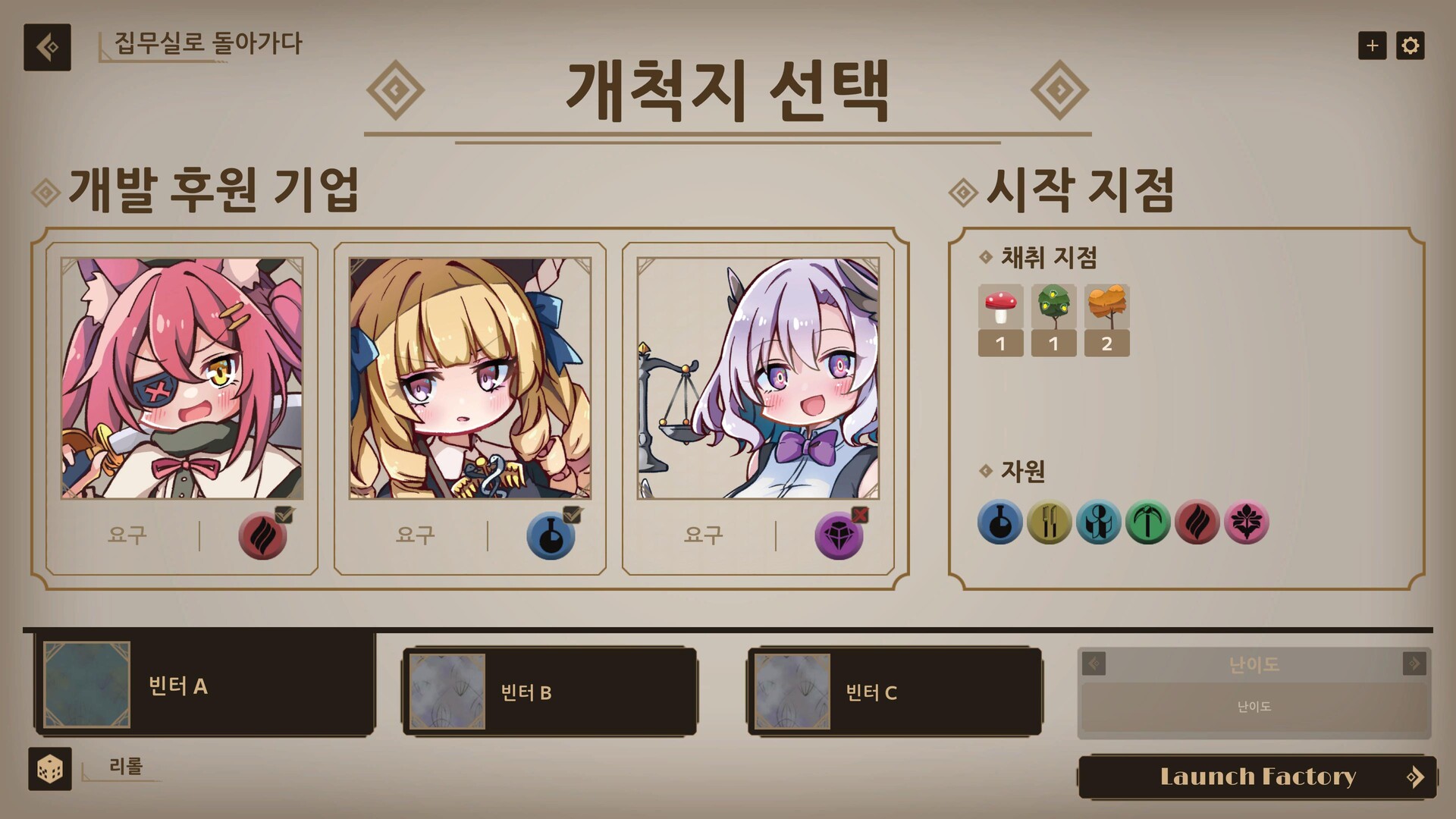
Task: Toggle the red X mark on purple gem requirement
Action: [860, 515]
